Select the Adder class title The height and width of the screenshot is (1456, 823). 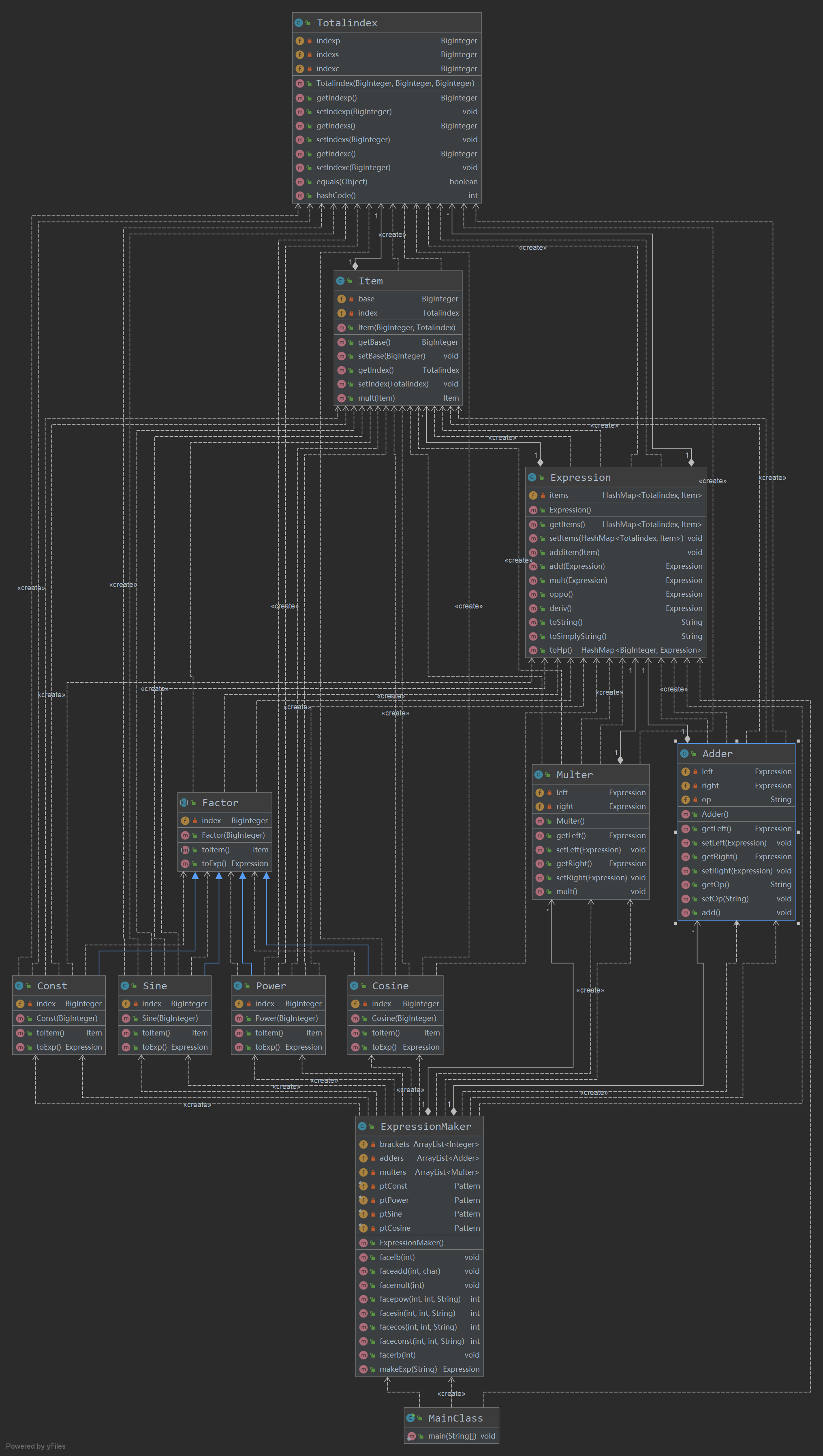click(x=717, y=754)
